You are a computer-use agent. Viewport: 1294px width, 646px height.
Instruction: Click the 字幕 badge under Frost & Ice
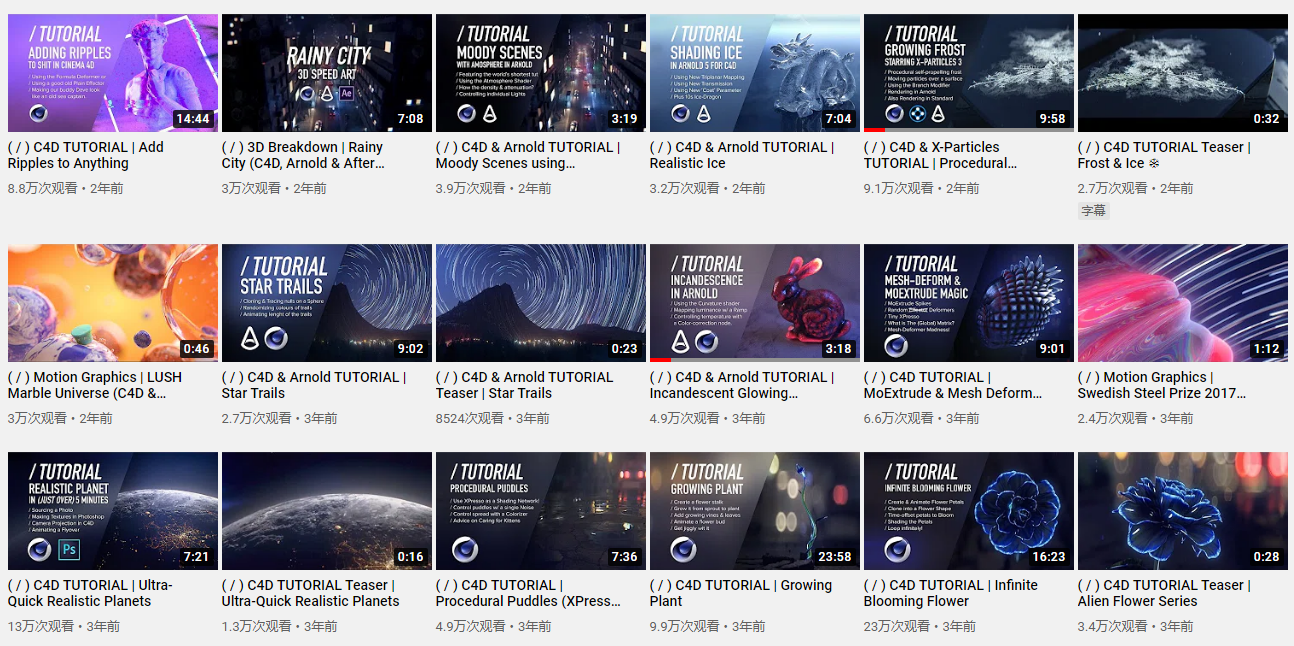pyautogui.click(x=1094, y=211)
